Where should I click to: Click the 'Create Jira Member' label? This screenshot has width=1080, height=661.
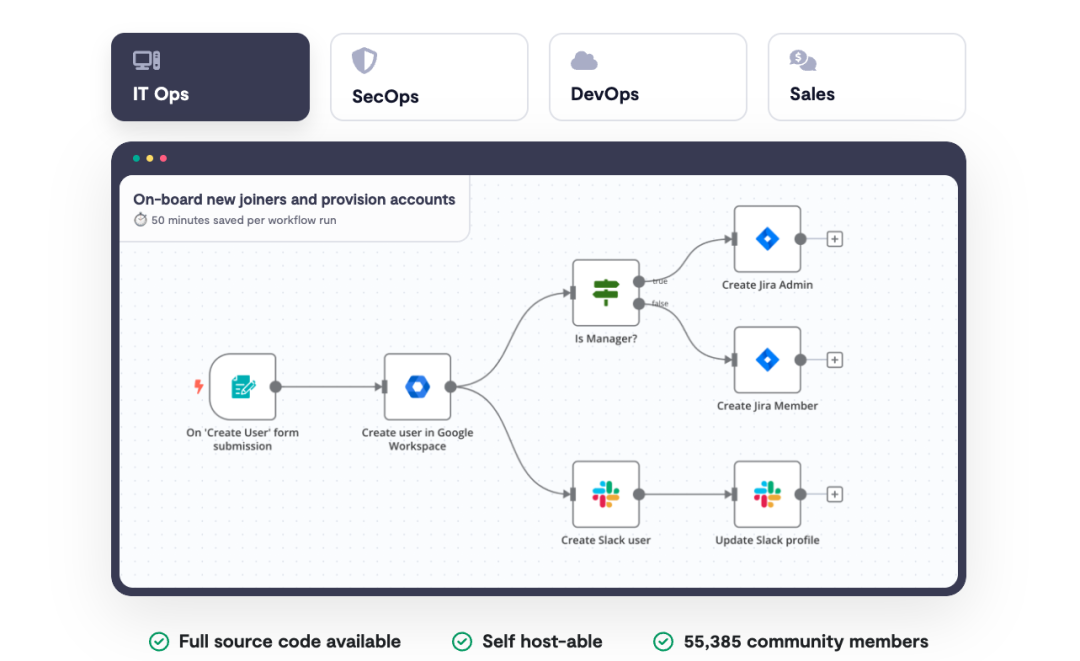click(767, 406)
